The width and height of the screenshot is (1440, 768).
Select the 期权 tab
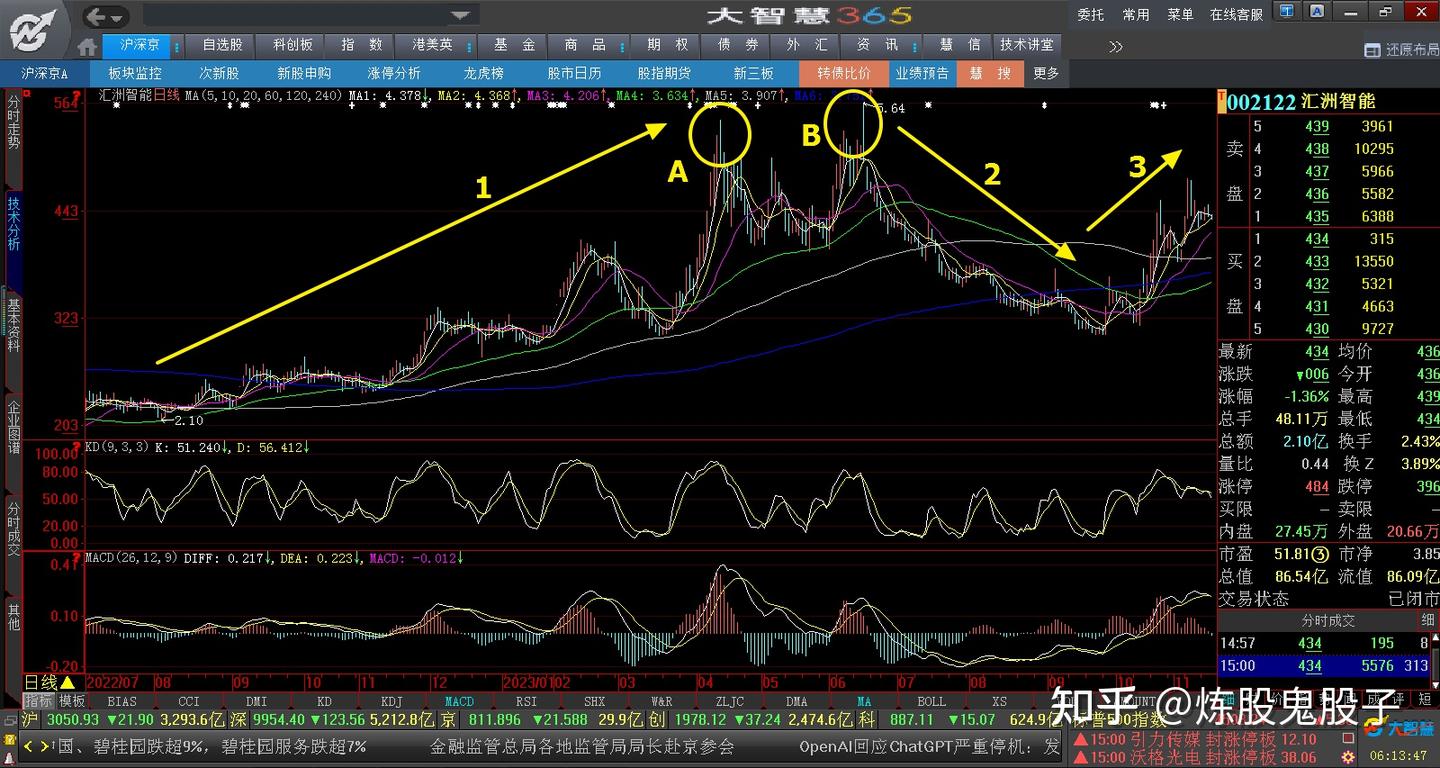pyautogui.click(x=668, y=45)
